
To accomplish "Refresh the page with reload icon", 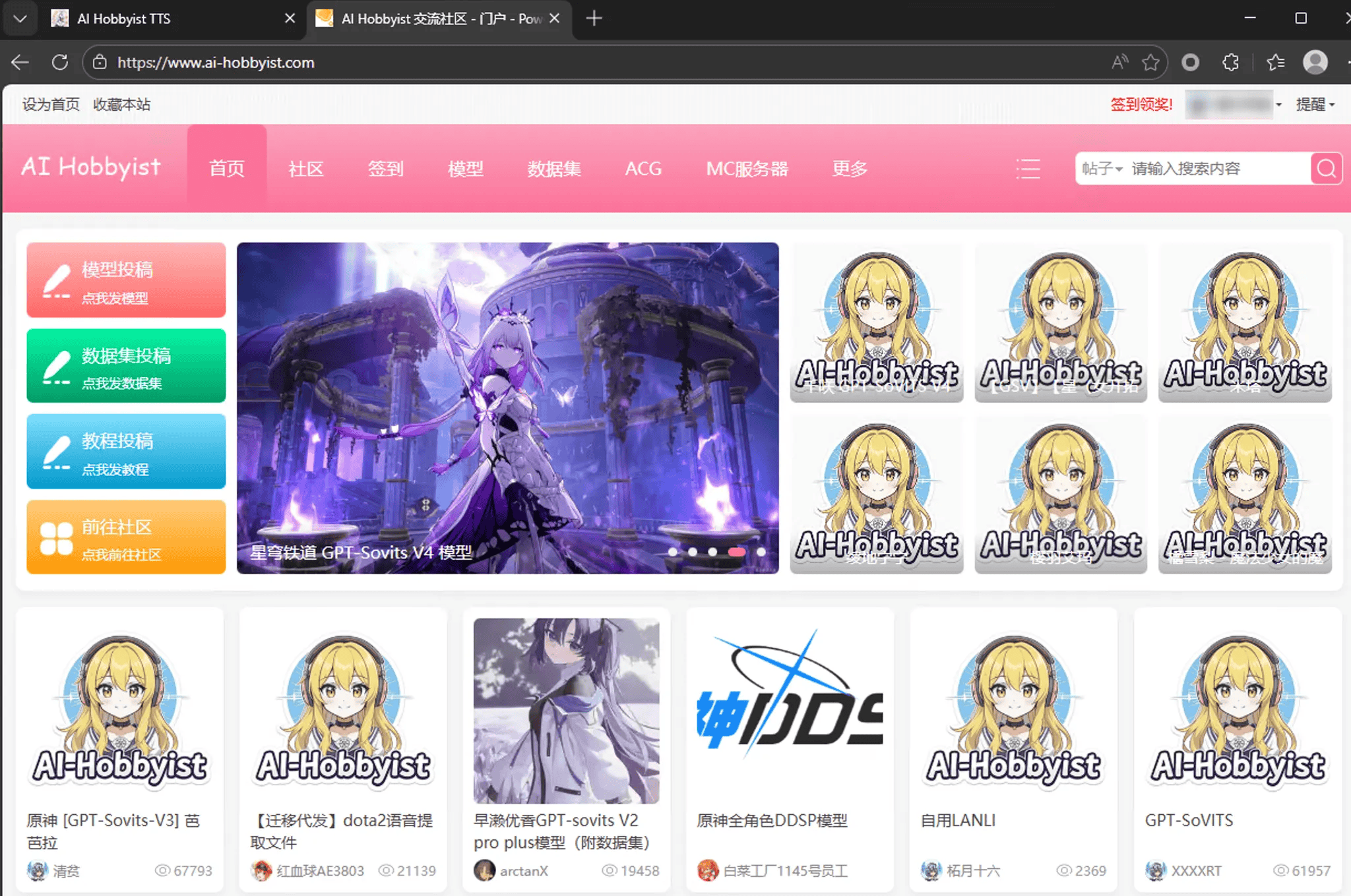I will (x=60, y=63).
